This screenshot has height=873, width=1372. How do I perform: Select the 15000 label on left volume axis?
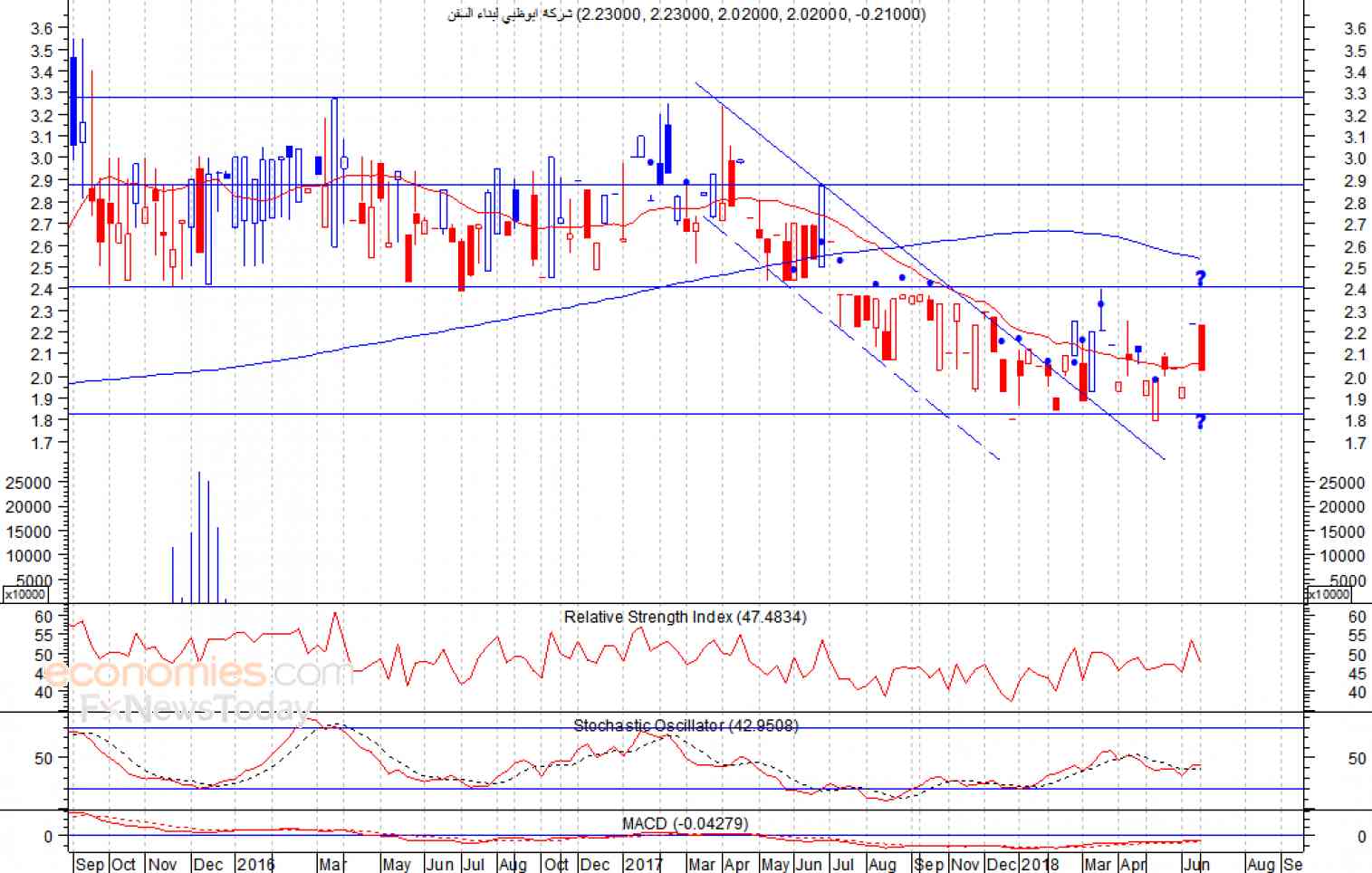pos(28,532)
